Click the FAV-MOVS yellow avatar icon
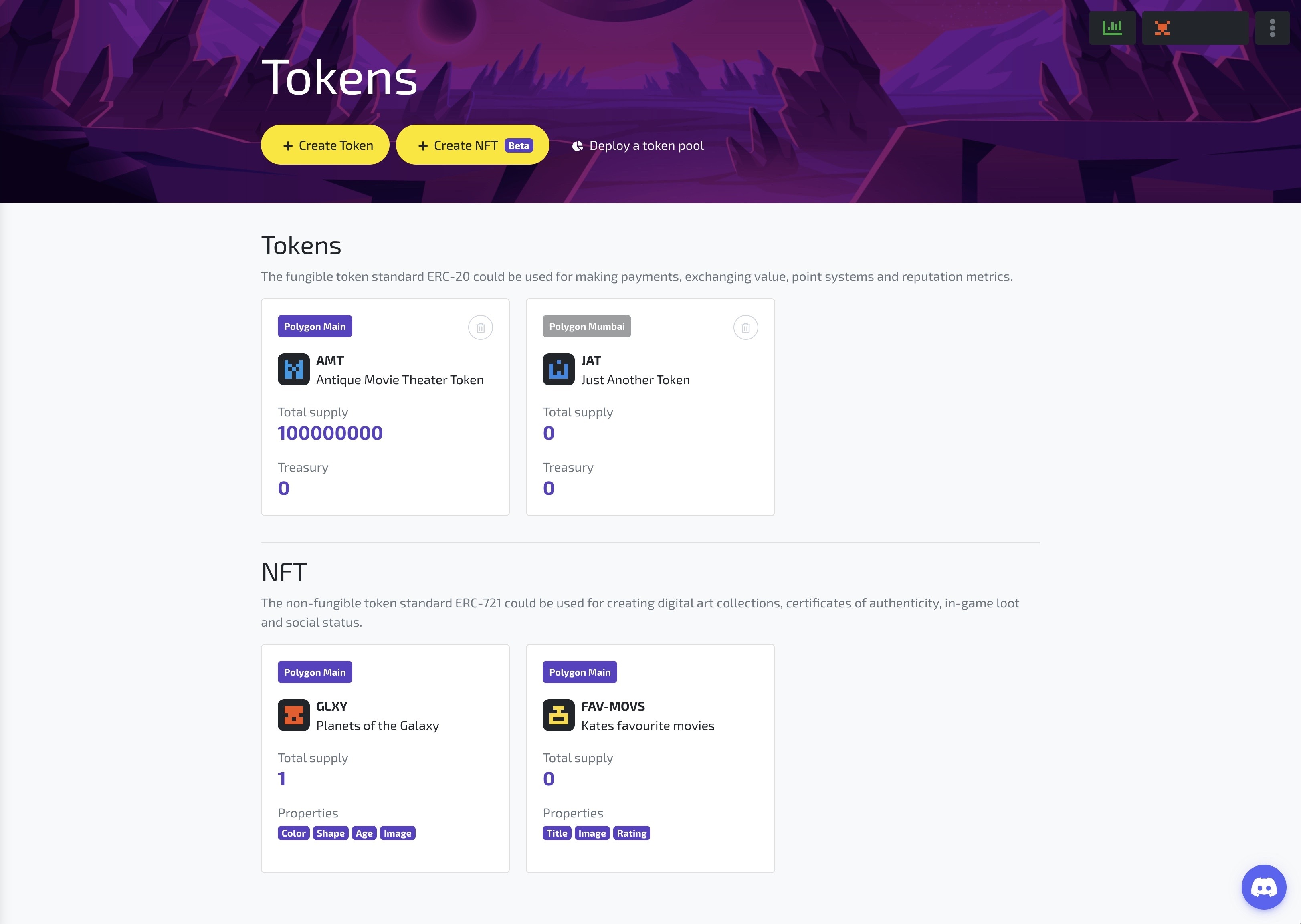This screenshot has width=1301, height=924. (x=558, y=715)
